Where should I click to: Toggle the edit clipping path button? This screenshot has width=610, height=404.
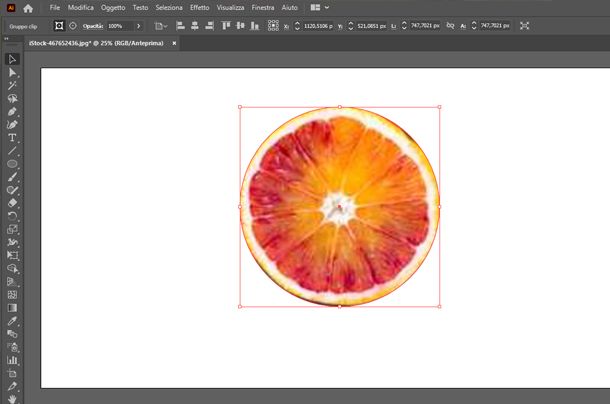point(59,25)
